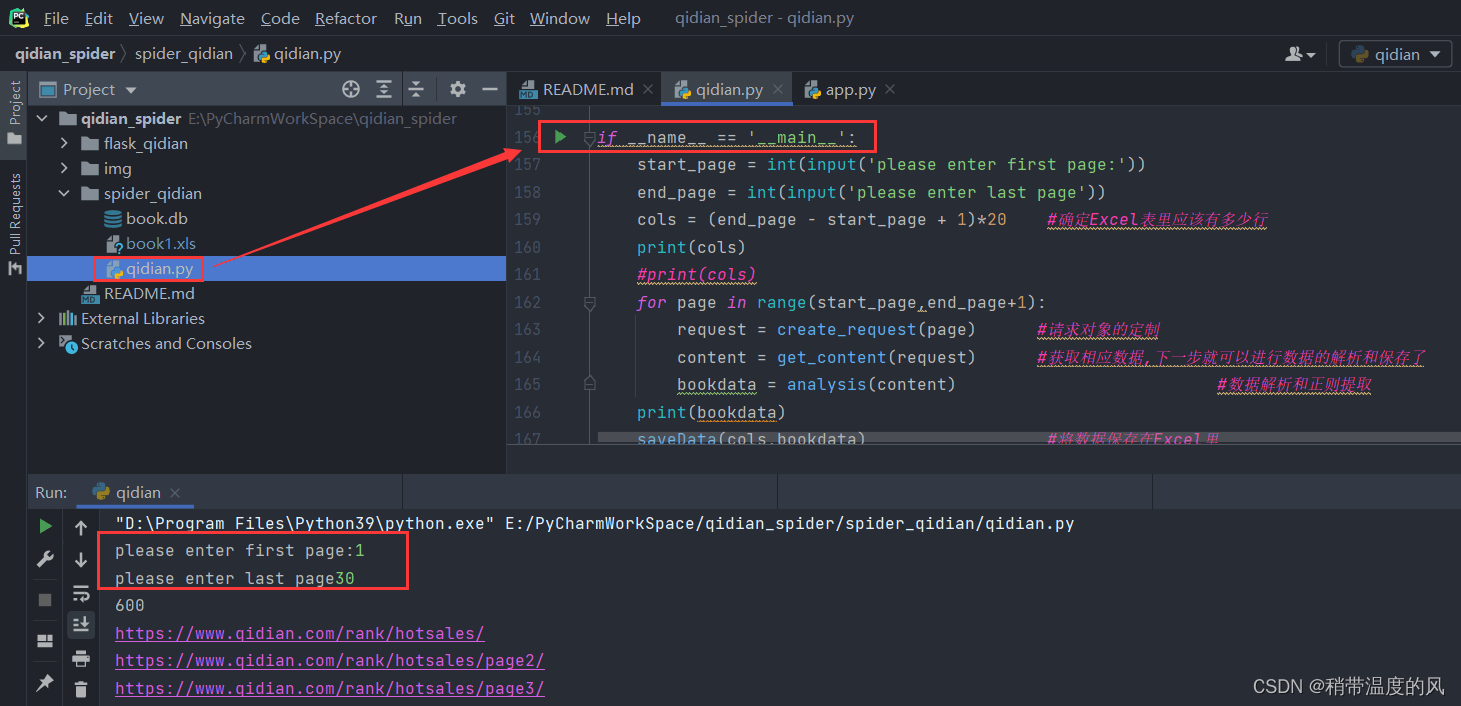
Task: Open the Project sidebar tab
Action: 14,112
